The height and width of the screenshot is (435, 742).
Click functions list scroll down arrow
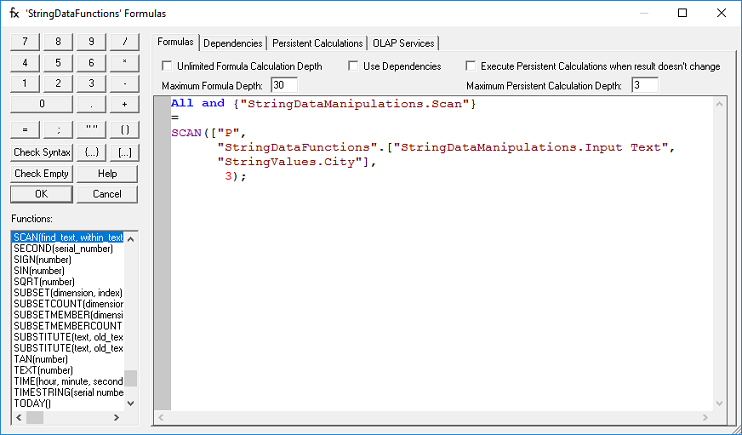click(131, 403)
